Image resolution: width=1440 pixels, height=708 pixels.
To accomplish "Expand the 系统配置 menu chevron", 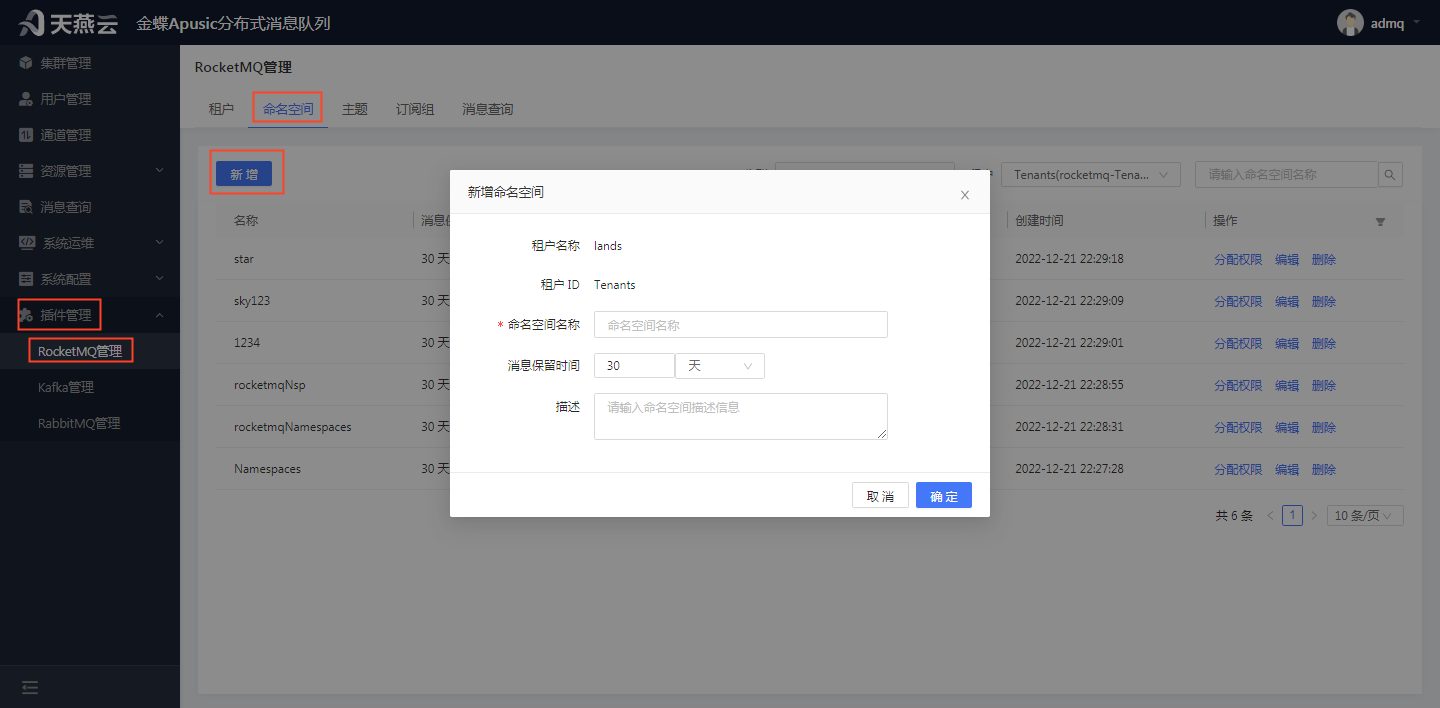I will point(159,279).
